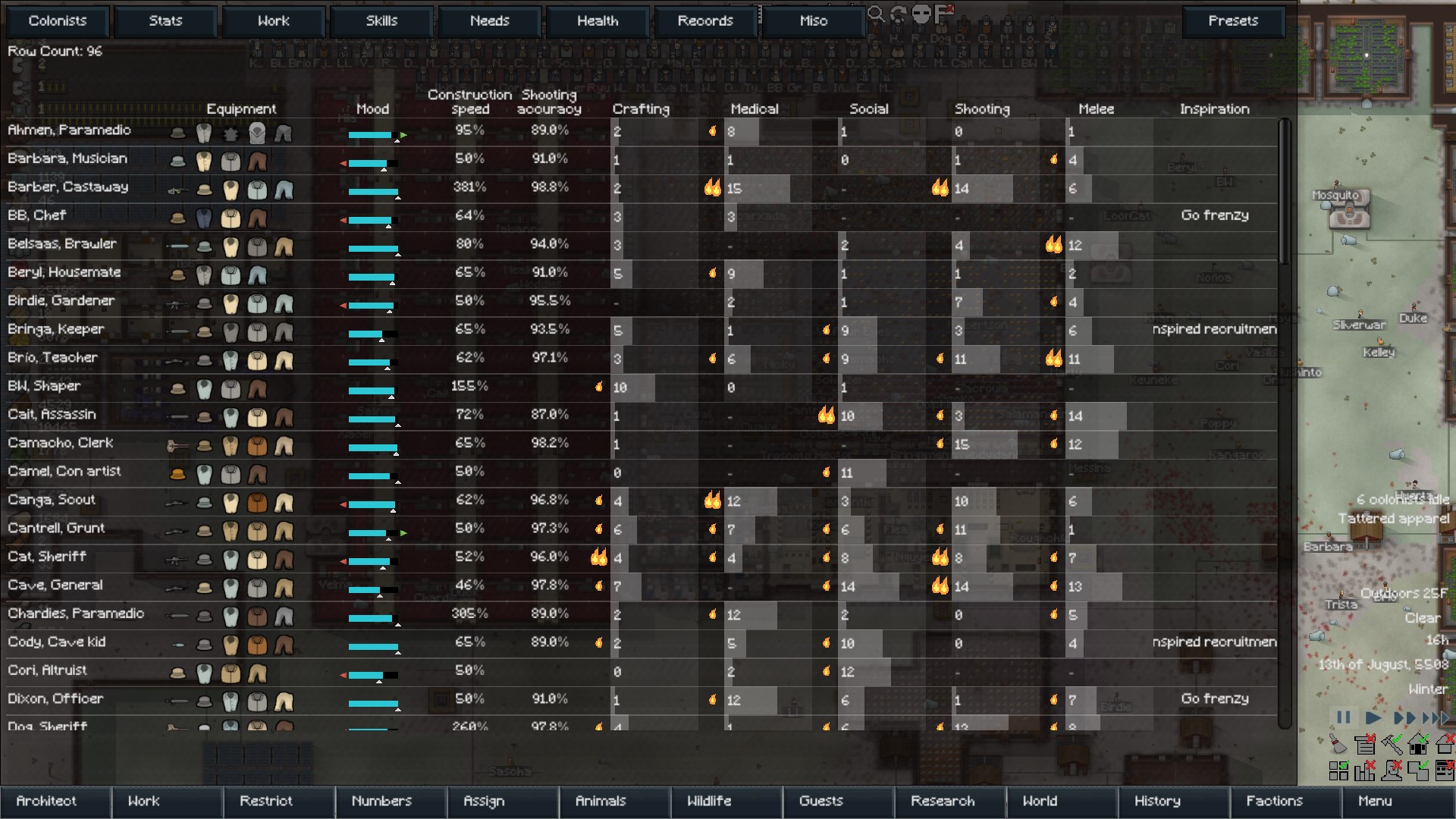Set superfast speed with the triple arrow
The image size is (1456, 819).
(x=1435, y=717)
